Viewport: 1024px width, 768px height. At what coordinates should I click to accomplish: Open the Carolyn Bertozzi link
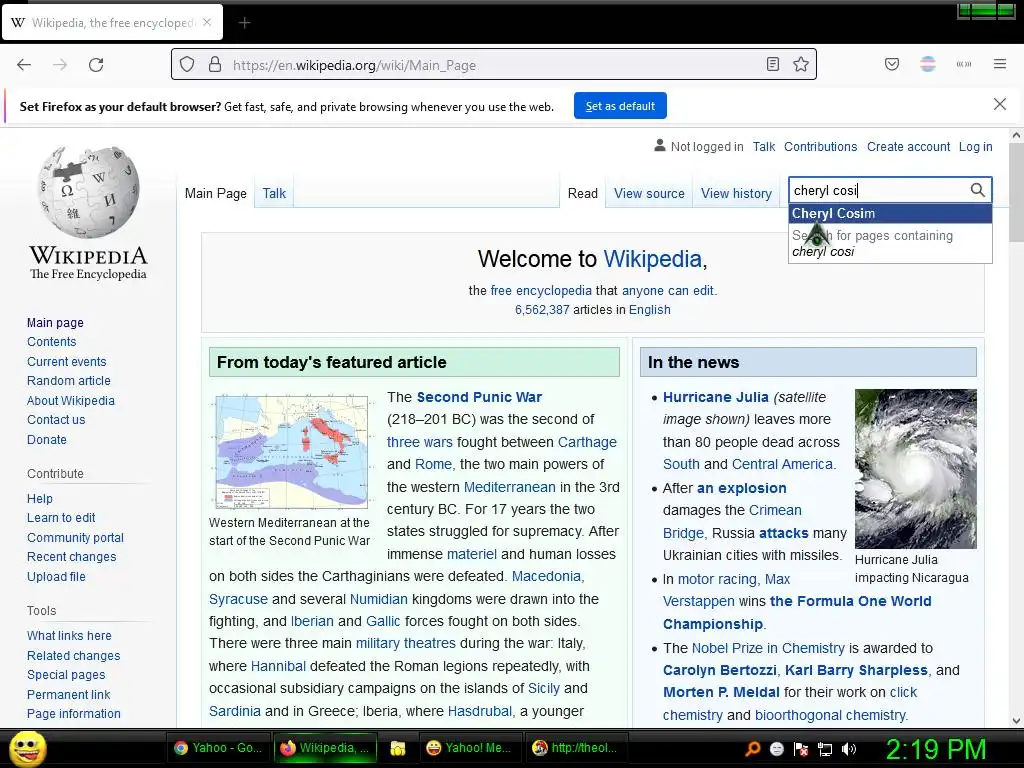pyautogui.click(x=719, y=670)
